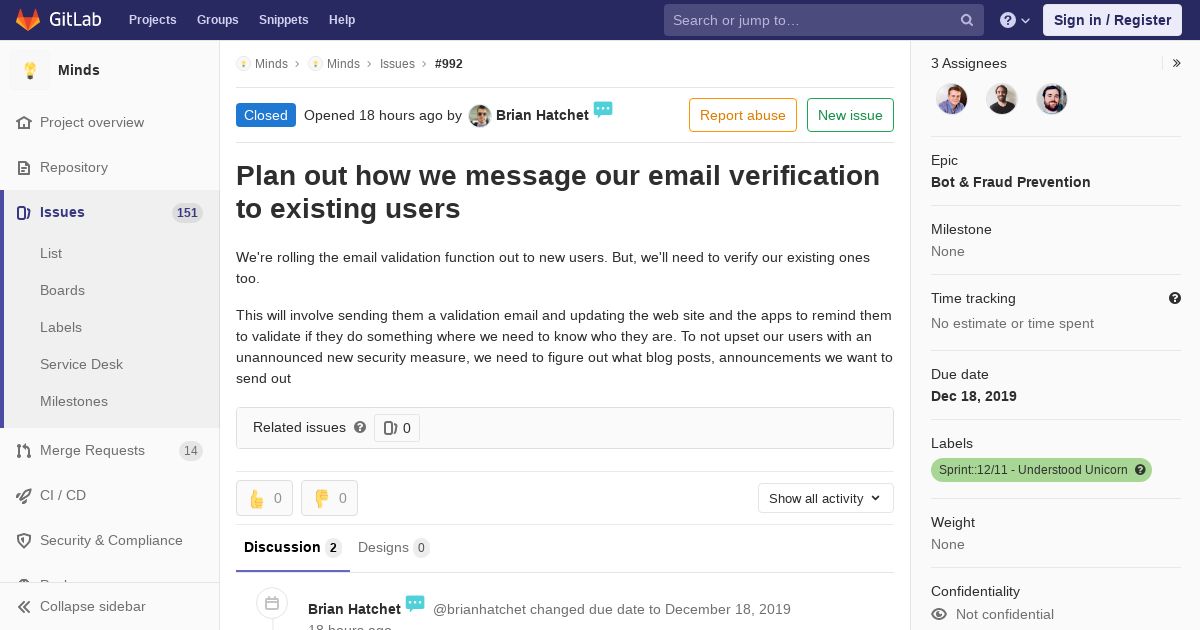This screenshot has width=1200, height=630.
Task: Open Boards in the sidebar
Action: pyautogui.click(x=62, y=290)
